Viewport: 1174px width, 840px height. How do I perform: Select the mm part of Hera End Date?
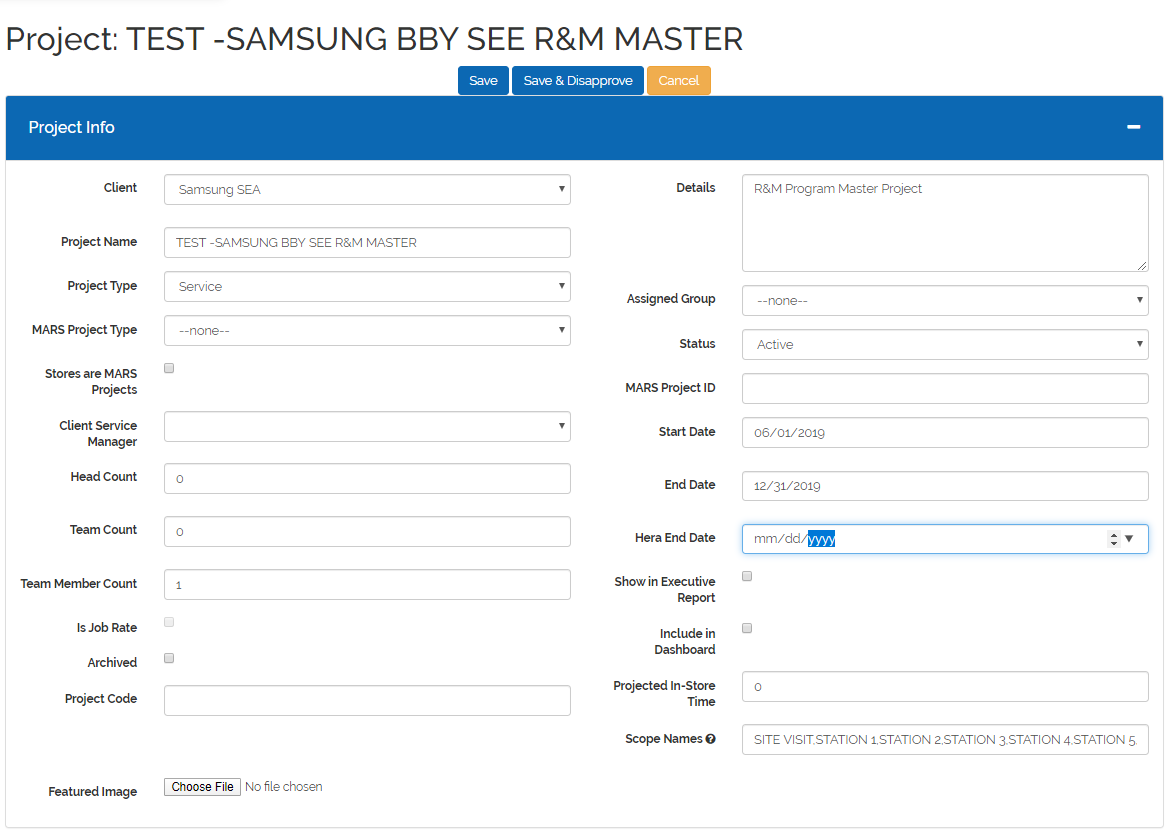pyautogui.click(x=765, y=538)
